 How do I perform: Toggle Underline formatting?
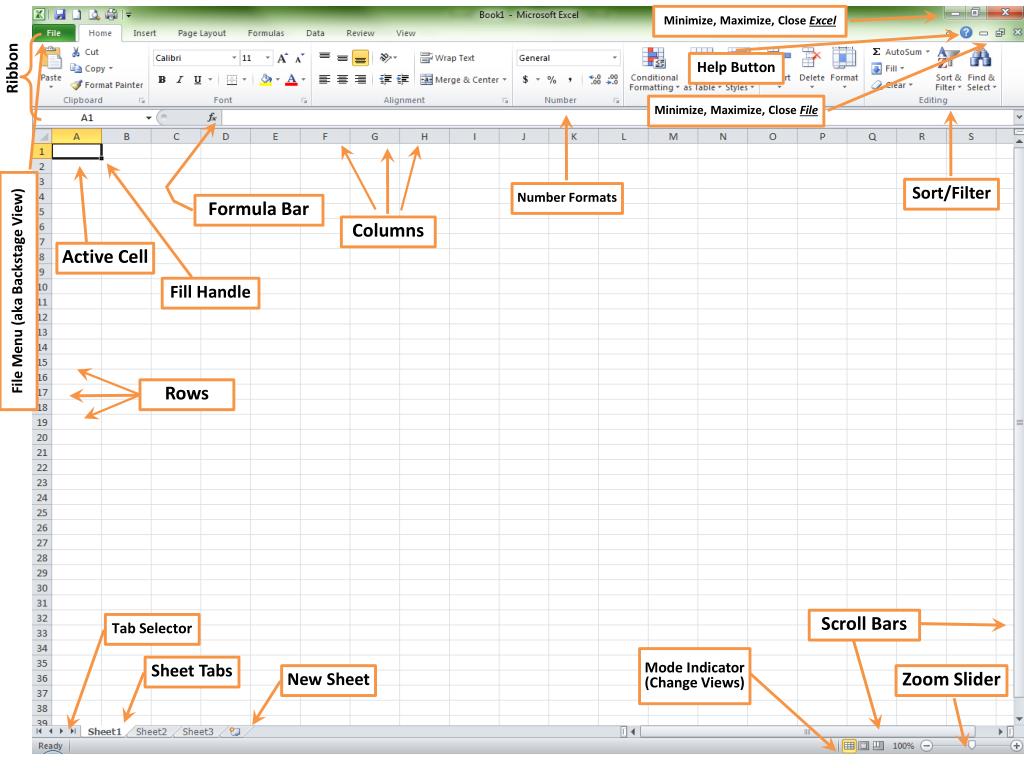pos(197,80)
